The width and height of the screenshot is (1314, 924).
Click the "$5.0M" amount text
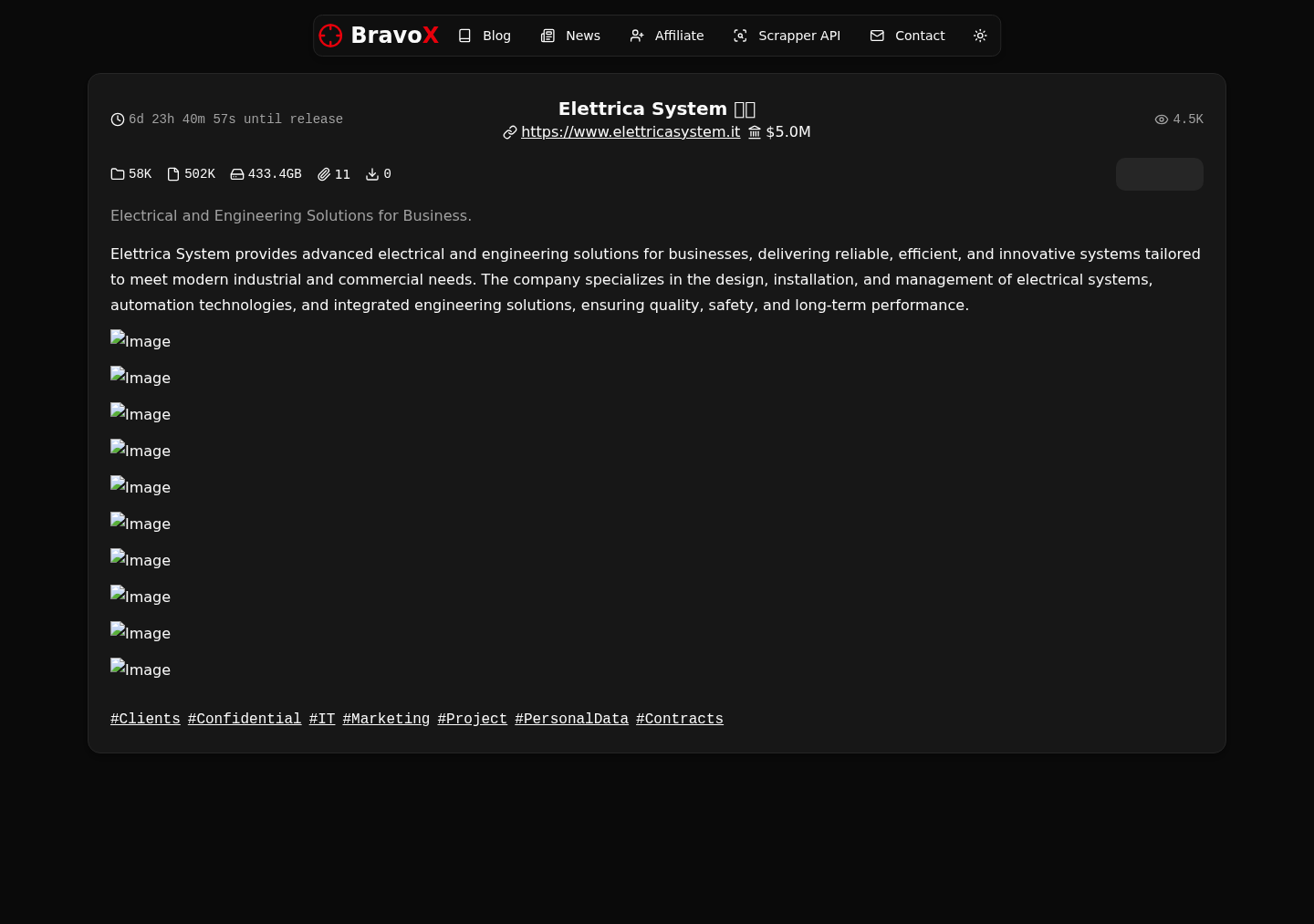[x=788, y=131]
